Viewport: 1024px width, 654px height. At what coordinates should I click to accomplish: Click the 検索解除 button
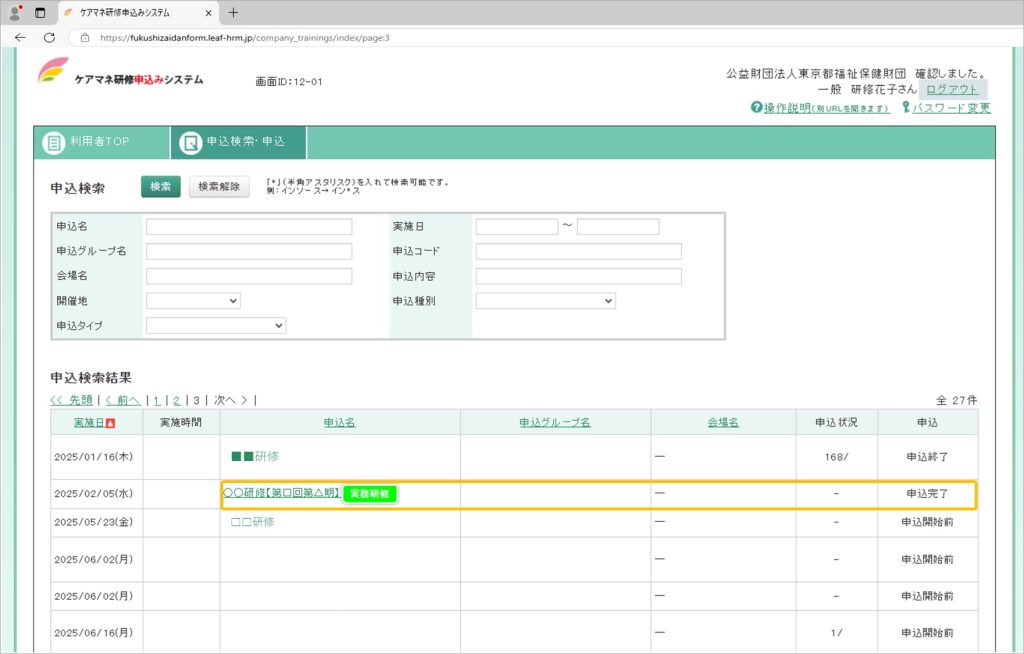pyautogui.click(x=219, y=186)
